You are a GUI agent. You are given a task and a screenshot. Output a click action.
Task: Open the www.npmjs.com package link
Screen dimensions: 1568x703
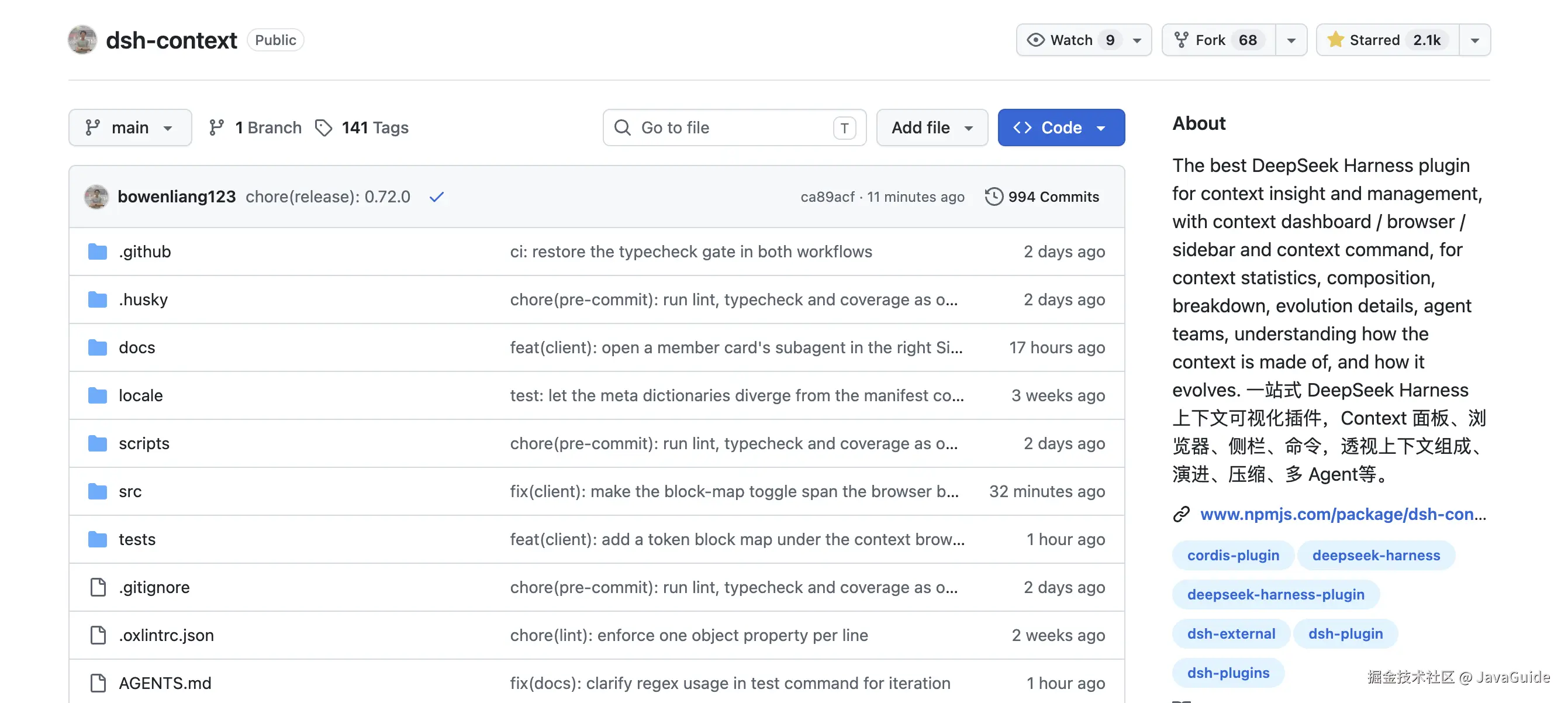(1343, 514)
